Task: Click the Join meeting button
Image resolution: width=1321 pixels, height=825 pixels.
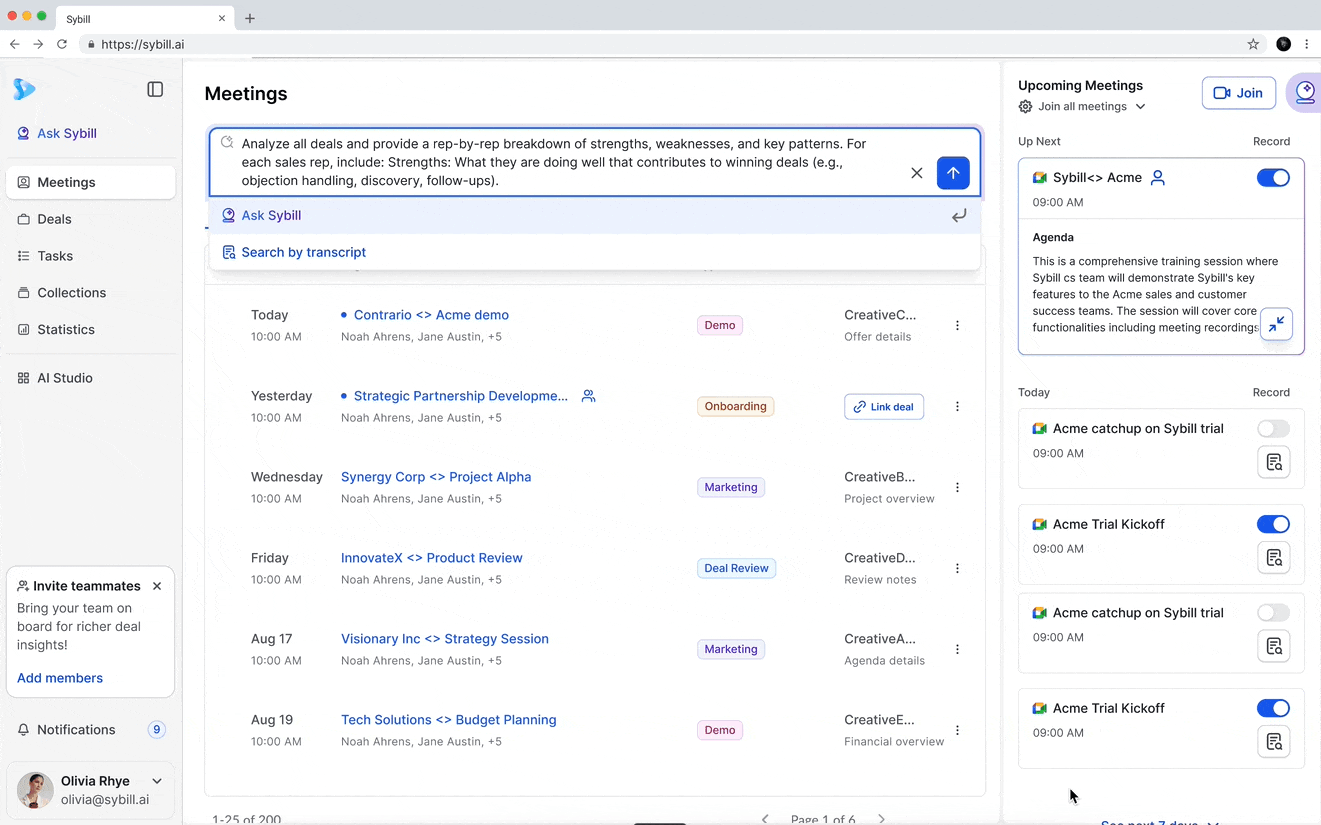Action: [1239, 93]
